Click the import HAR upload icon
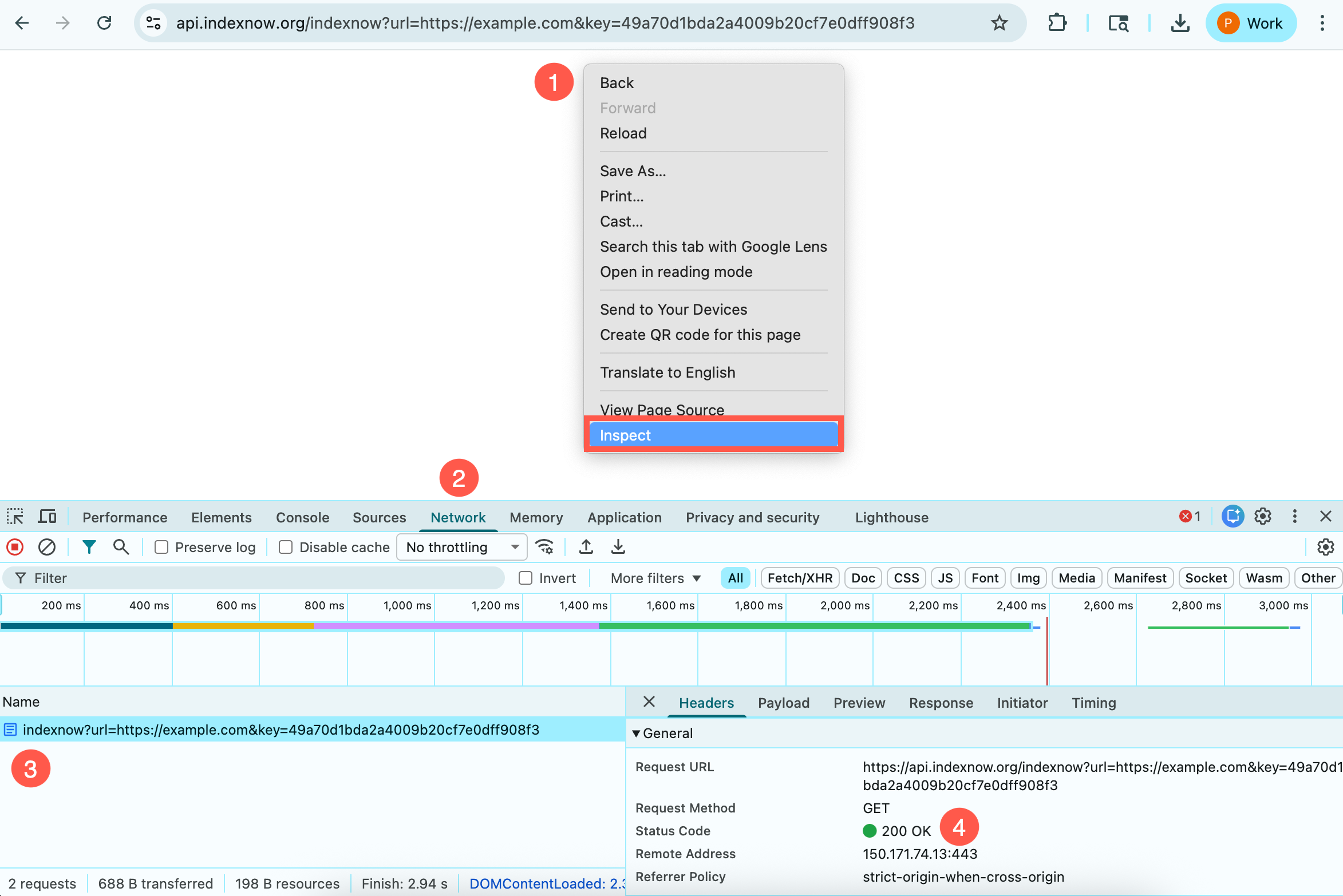Screen dimensions: 1343x896 coord(586,548)
